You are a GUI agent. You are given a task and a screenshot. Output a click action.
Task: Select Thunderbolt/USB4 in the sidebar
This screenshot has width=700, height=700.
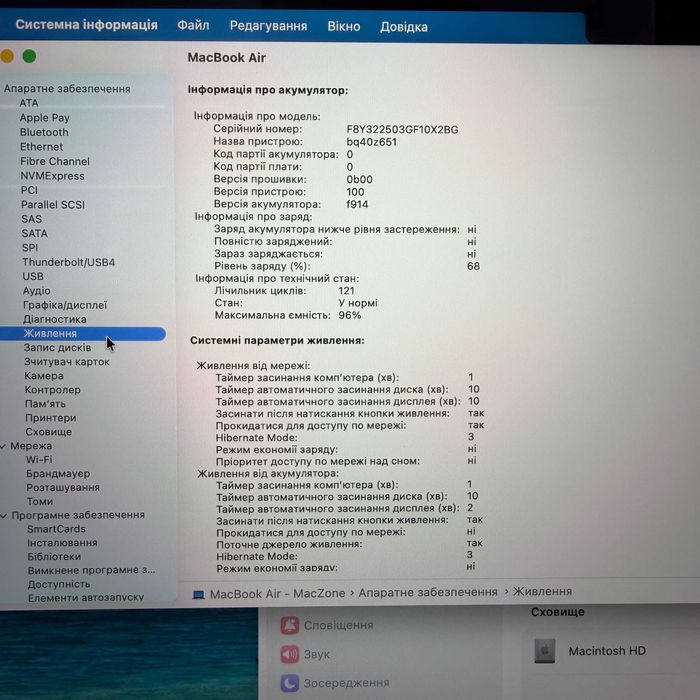[68, 262]
